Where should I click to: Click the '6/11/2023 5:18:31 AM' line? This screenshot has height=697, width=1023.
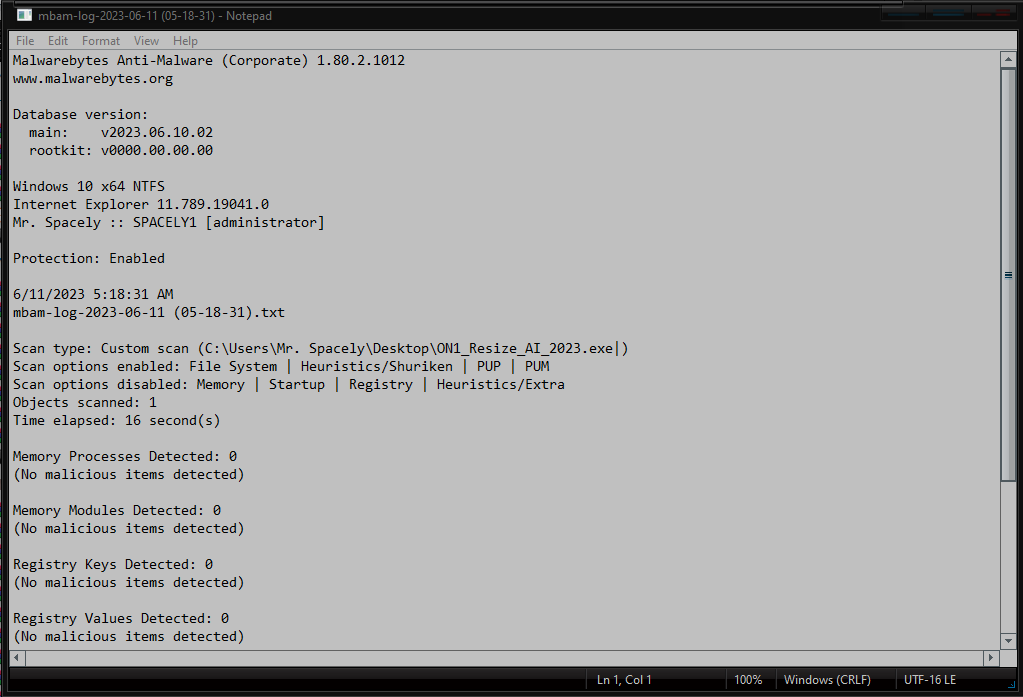93,294
